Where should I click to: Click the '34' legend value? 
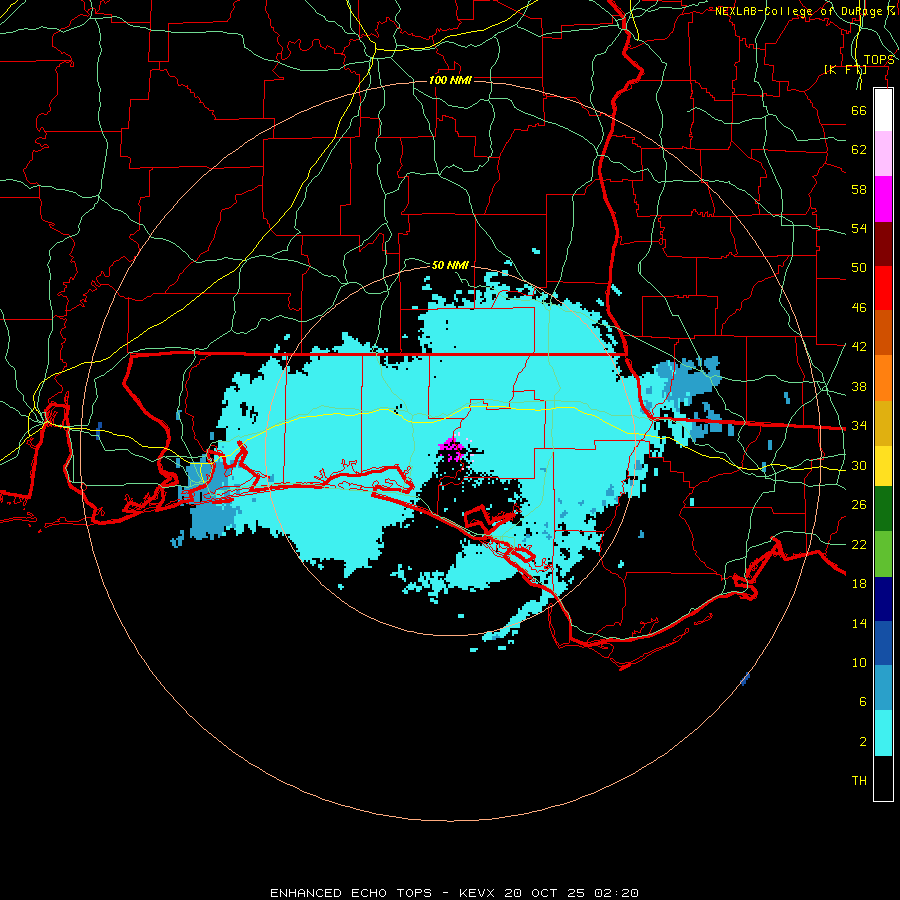(x=859, y=426)
